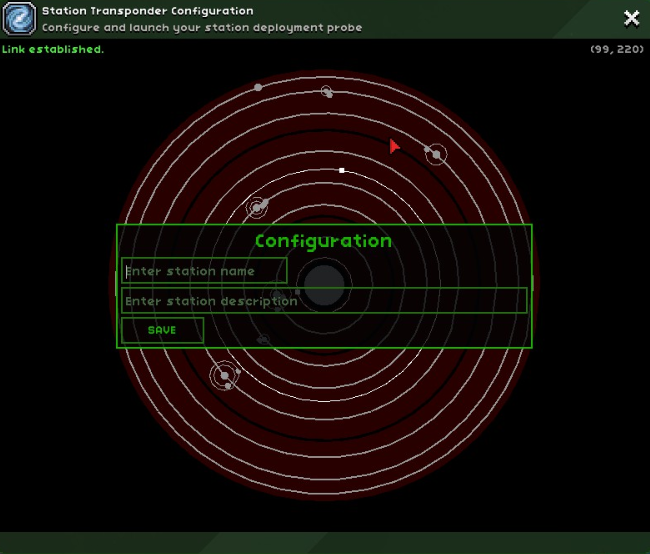Viewport: 650px width, 554px height.
Task: Click the Station Transponder icon in title bar
Action: pyautogui.click(x=19, y=18)
